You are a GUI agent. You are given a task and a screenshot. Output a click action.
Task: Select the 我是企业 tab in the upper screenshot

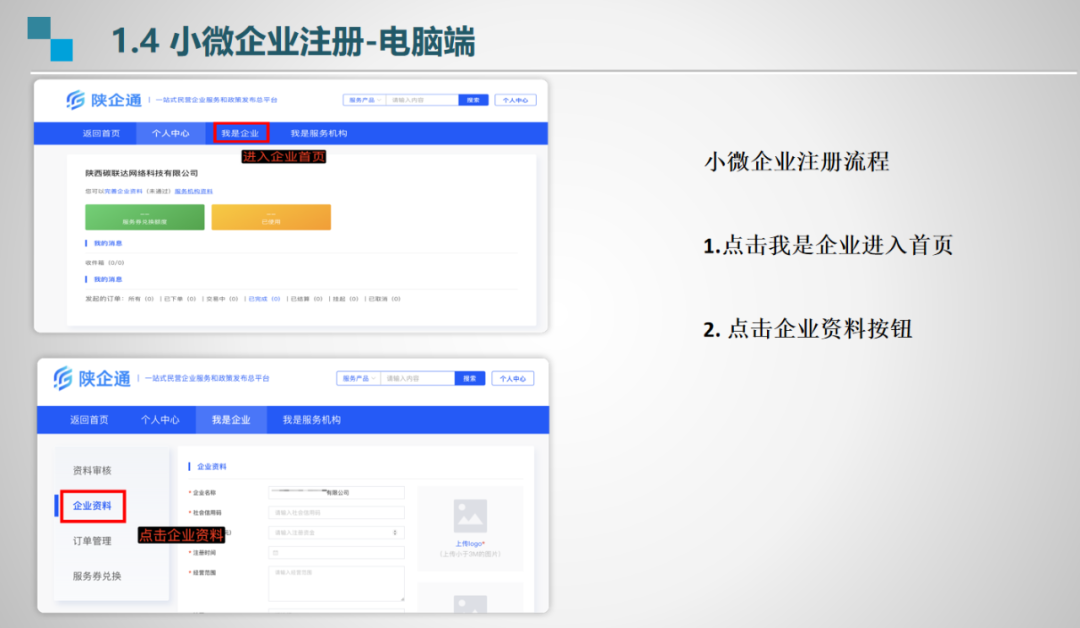pos(240,133)
